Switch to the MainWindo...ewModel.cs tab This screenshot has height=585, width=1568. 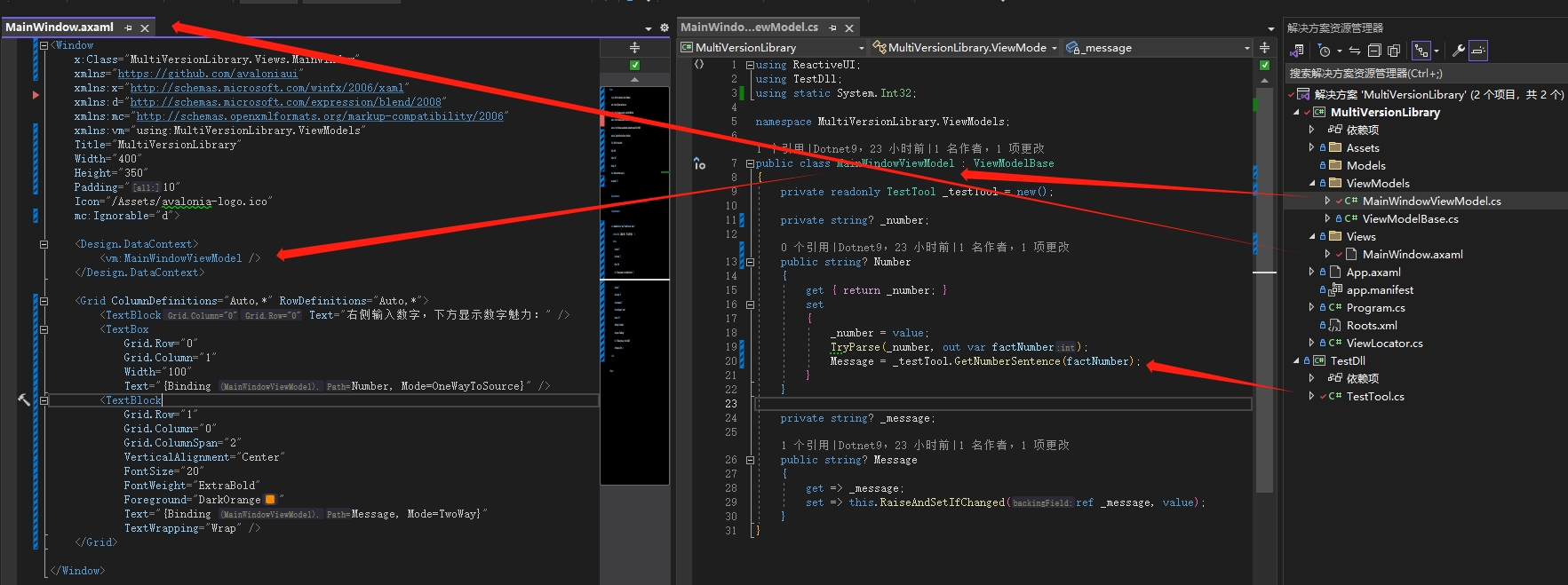point(749,28)
